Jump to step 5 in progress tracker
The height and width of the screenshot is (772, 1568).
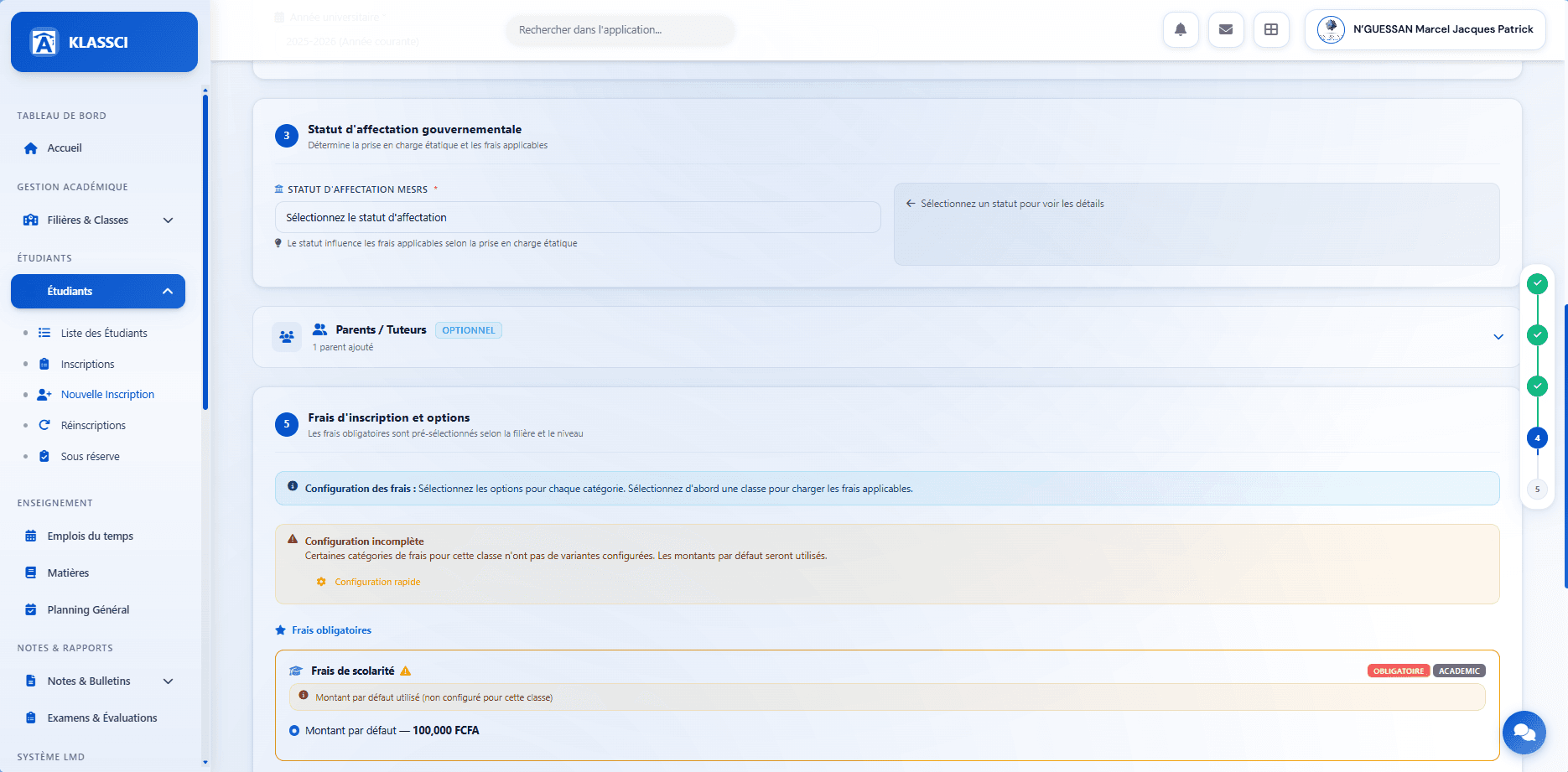click(x=1537, y=489)
